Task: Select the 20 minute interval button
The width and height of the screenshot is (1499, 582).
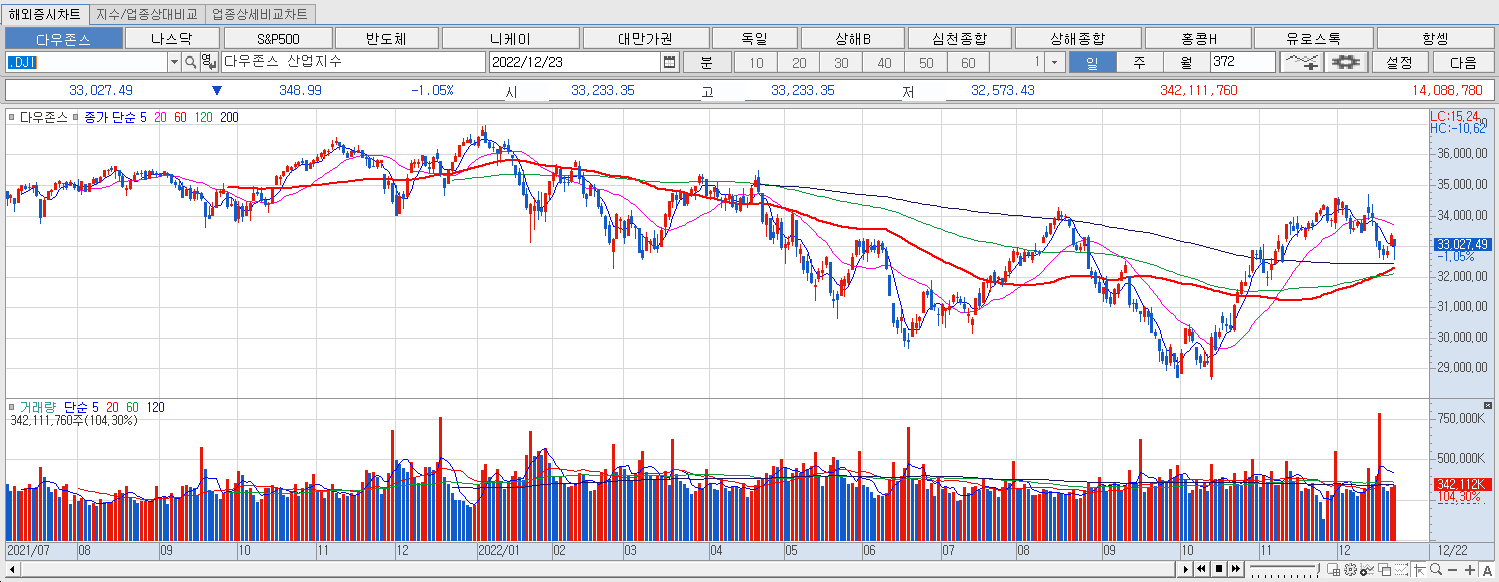Action: (799, 62)
